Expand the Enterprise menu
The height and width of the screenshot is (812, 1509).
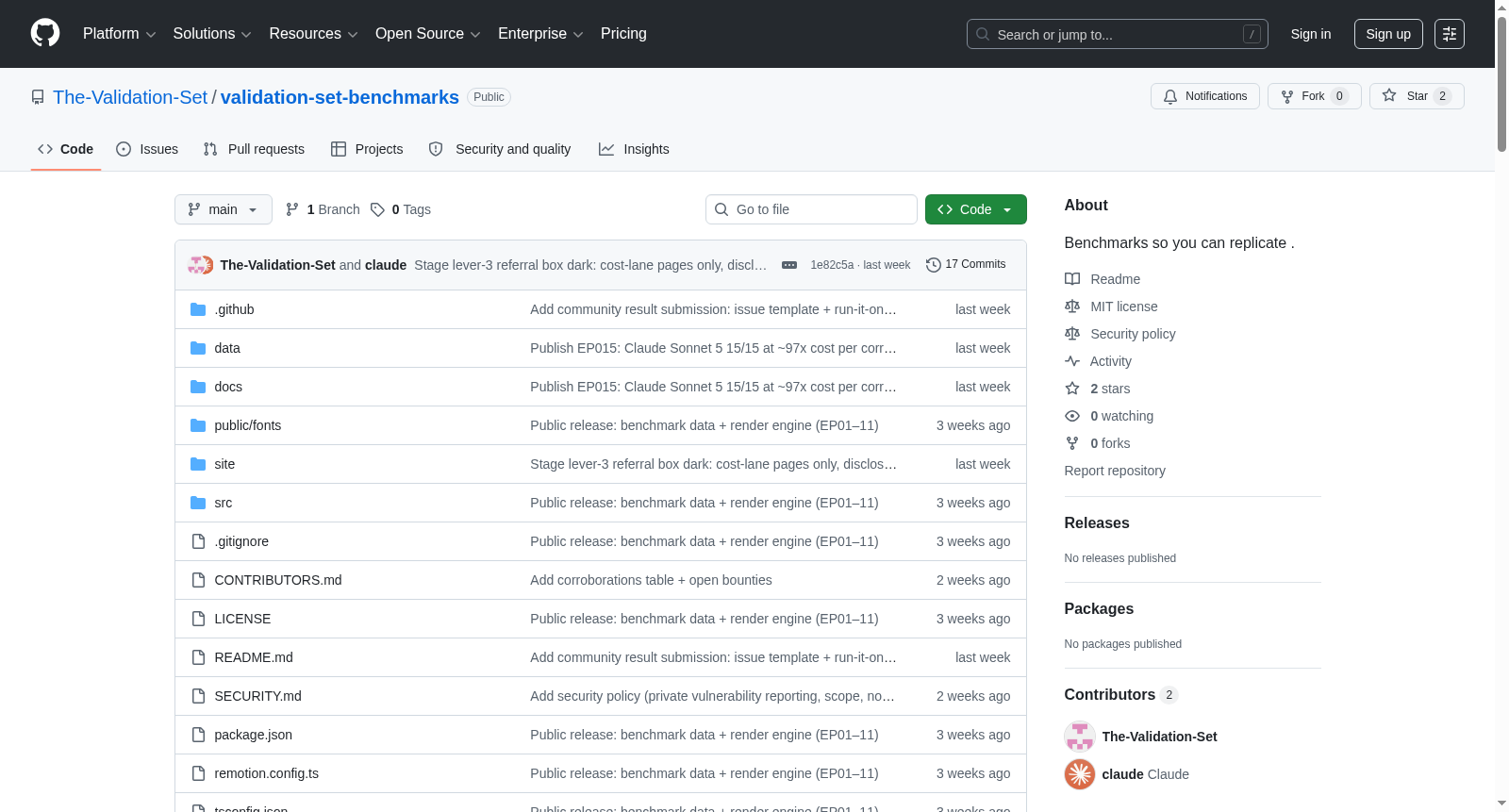pos(540,34)
